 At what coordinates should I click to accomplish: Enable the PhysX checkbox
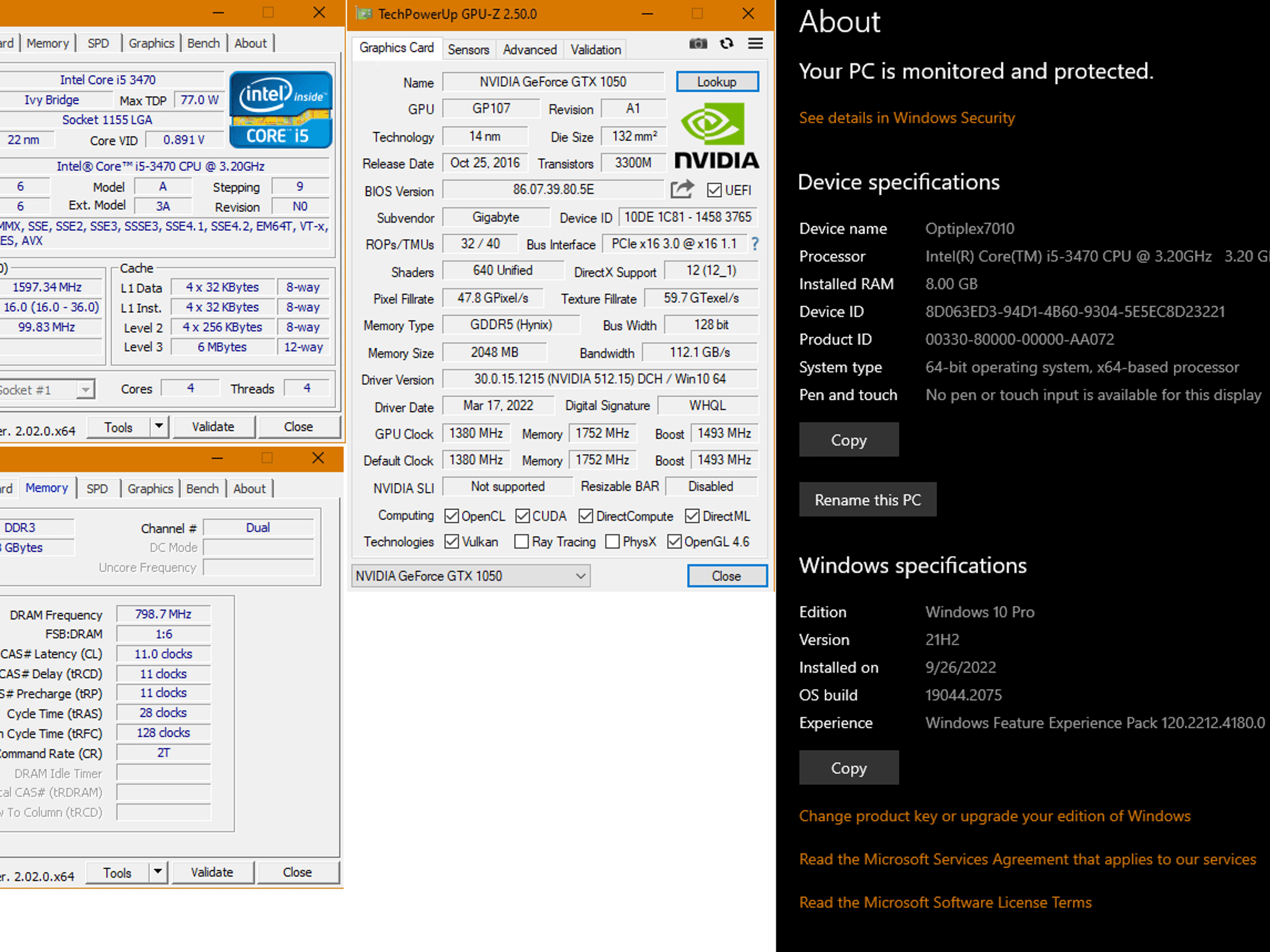(613, 542)
